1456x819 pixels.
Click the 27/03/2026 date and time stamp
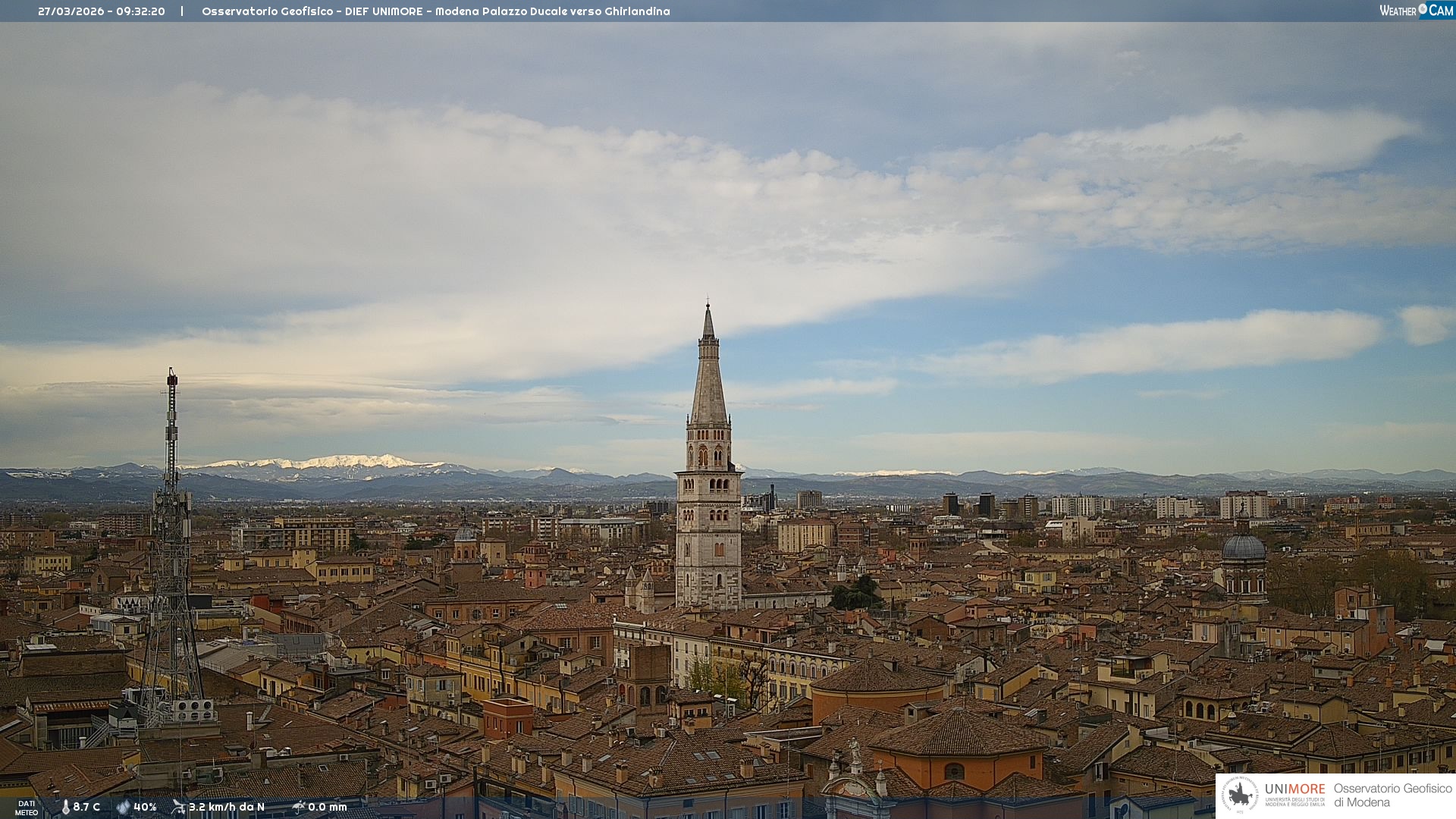pyautogui.click(x=102, y=11)
